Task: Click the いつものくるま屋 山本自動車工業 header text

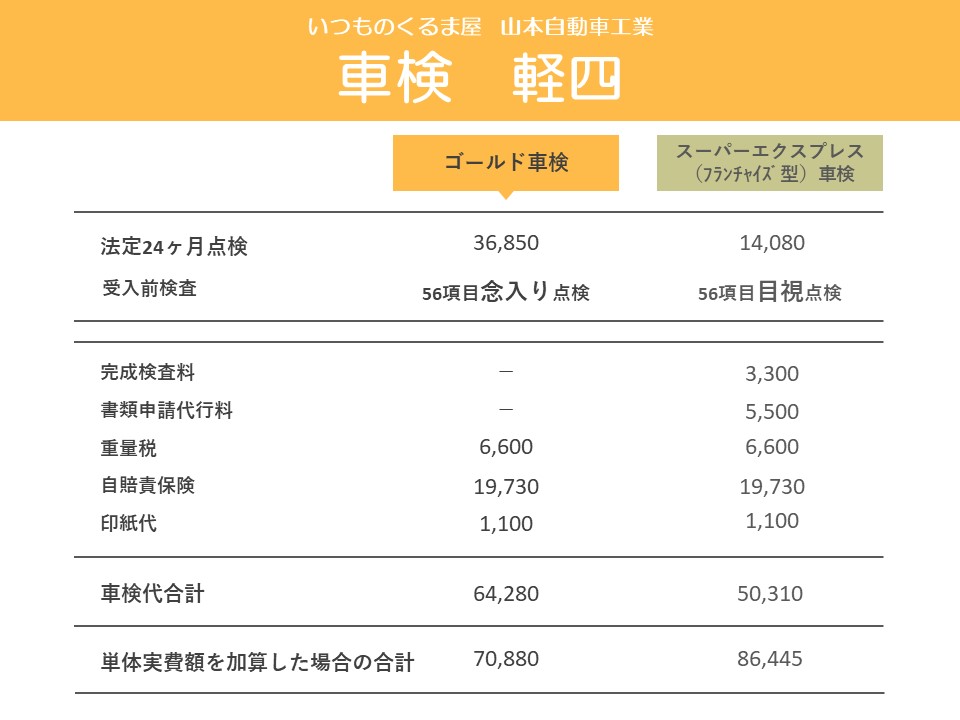Action: (x=481, y=27)
